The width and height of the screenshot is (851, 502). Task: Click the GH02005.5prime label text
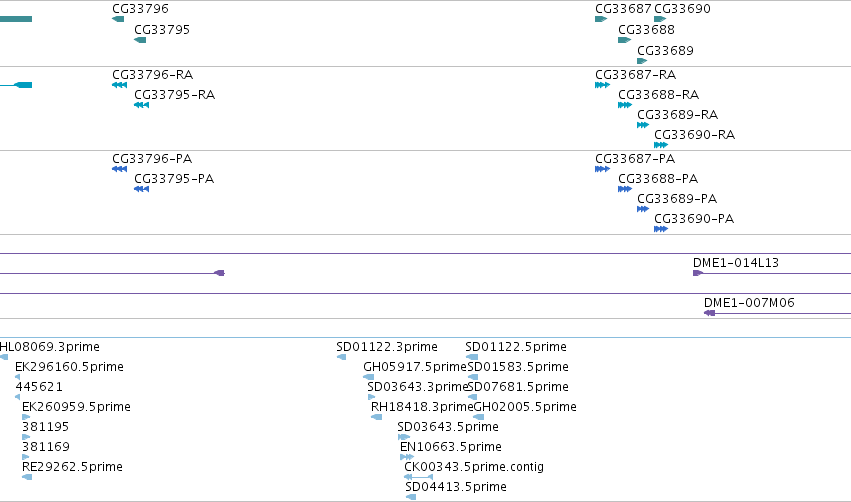(525, 406)
